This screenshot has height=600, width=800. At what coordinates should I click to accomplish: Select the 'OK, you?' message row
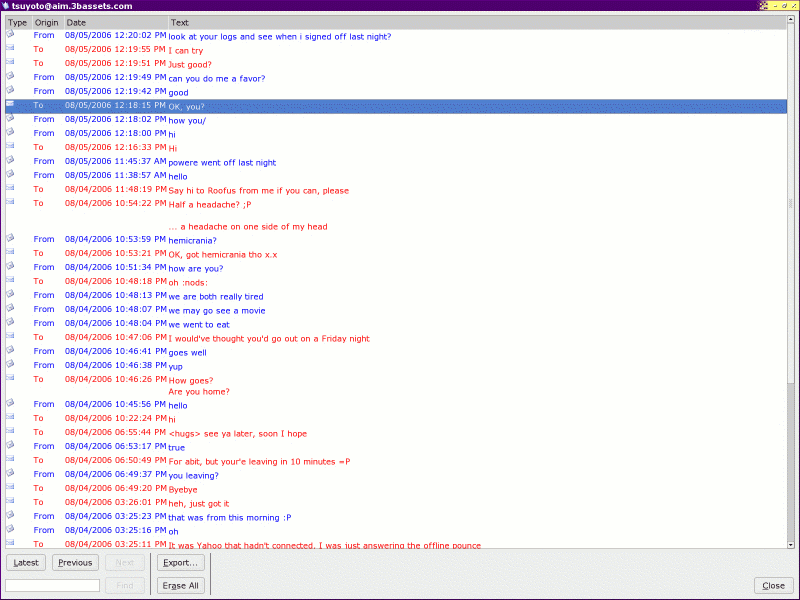[400, 105]
